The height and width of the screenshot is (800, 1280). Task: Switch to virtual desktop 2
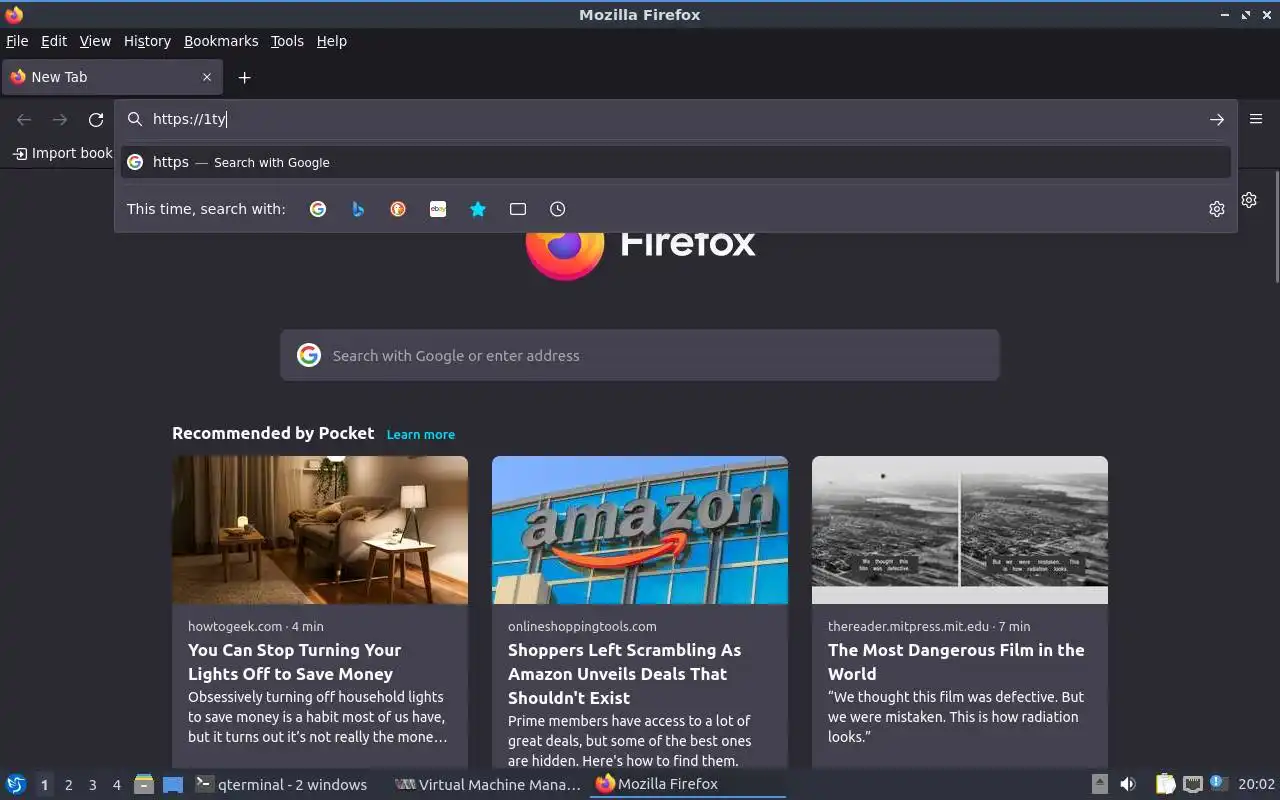coord(68,785)
